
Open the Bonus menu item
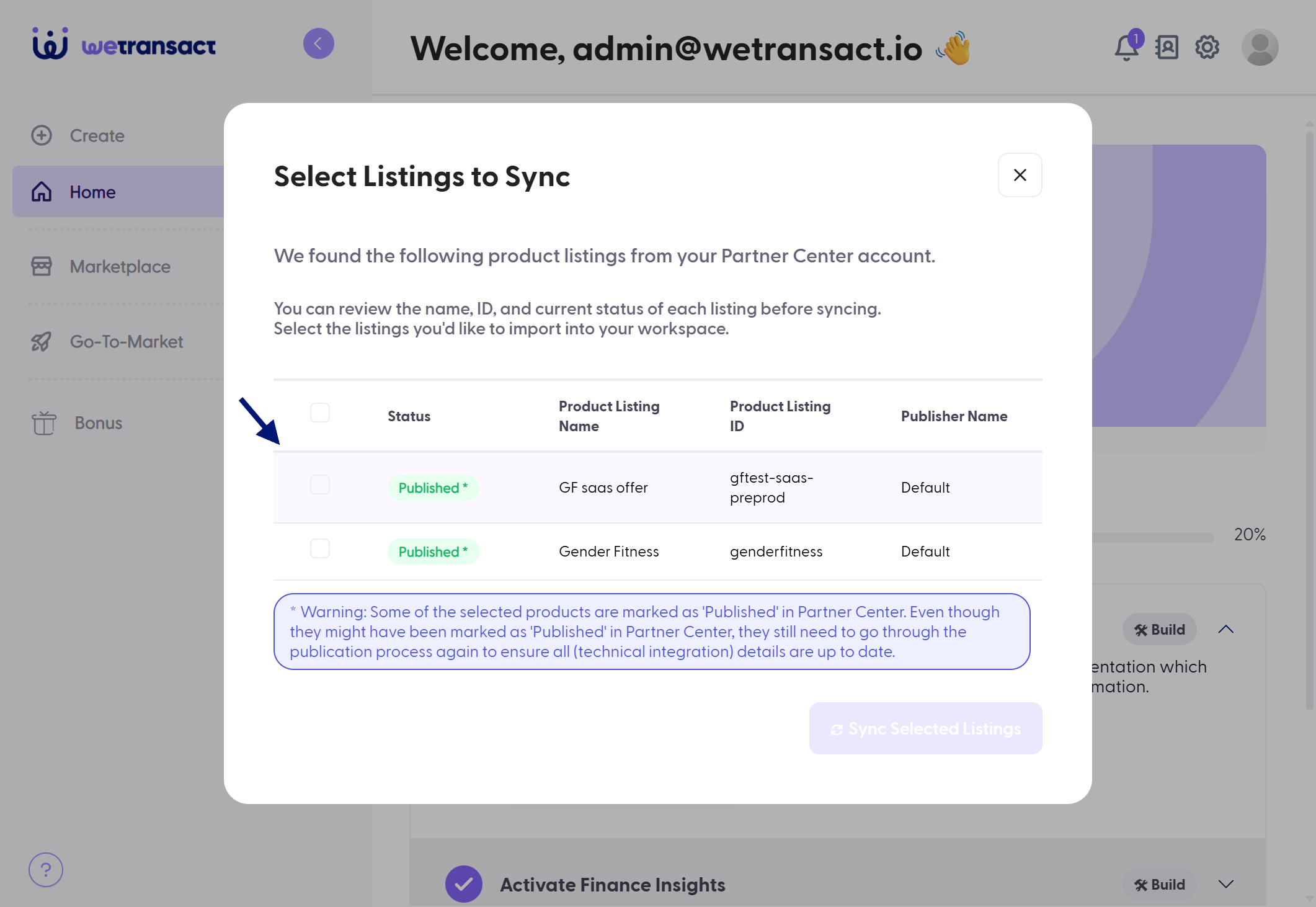pos(98,422)
